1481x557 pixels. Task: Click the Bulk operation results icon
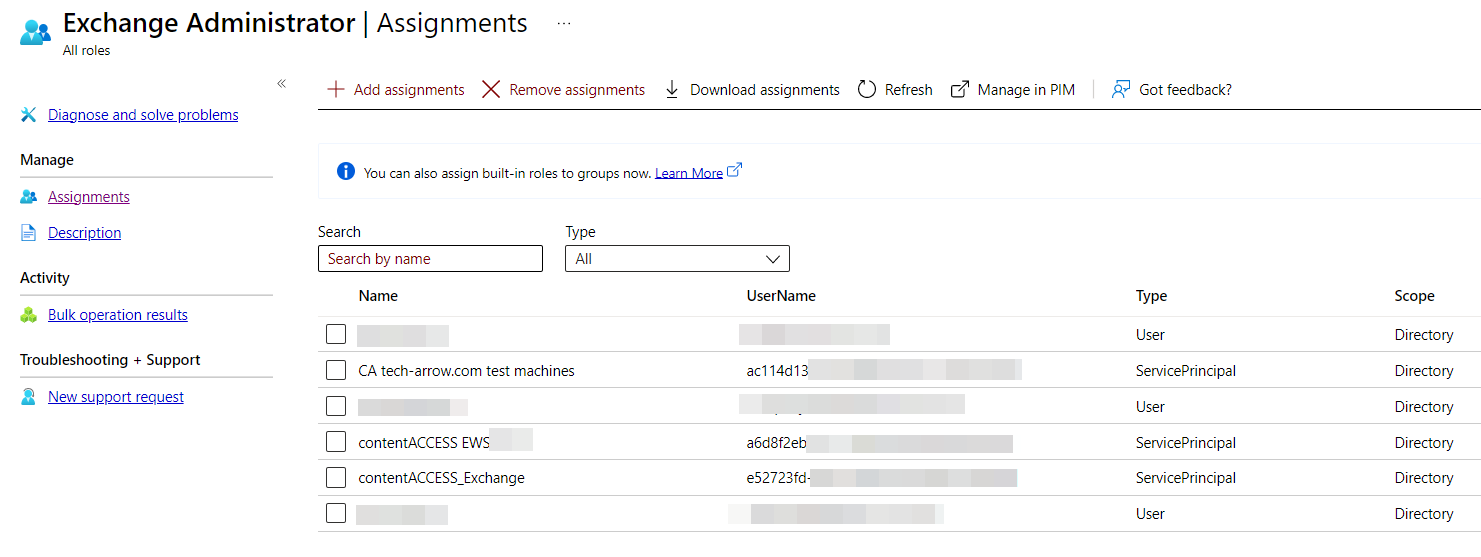click(x=29, y=315)
